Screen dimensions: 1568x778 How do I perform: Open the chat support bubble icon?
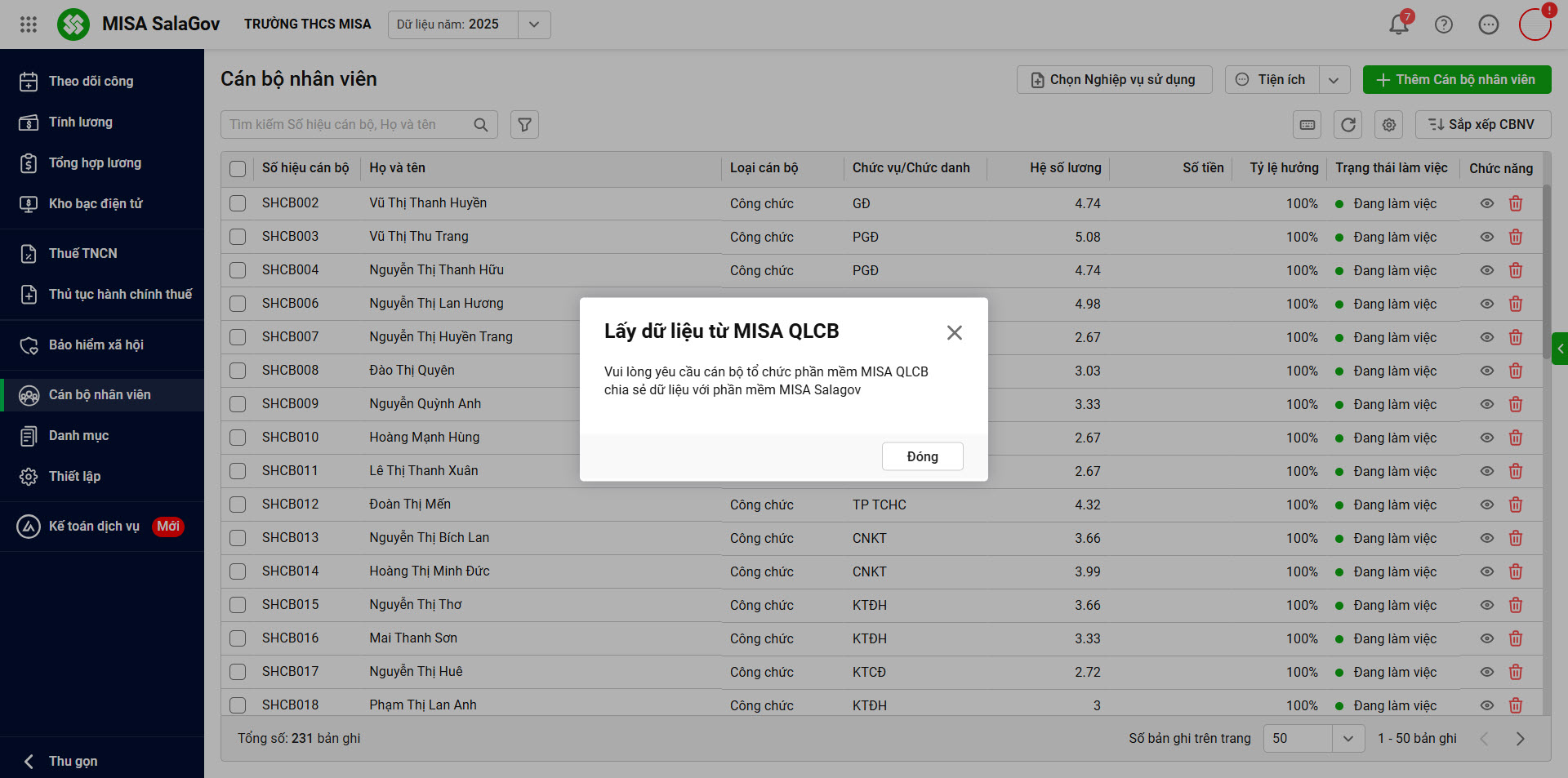1489,24
